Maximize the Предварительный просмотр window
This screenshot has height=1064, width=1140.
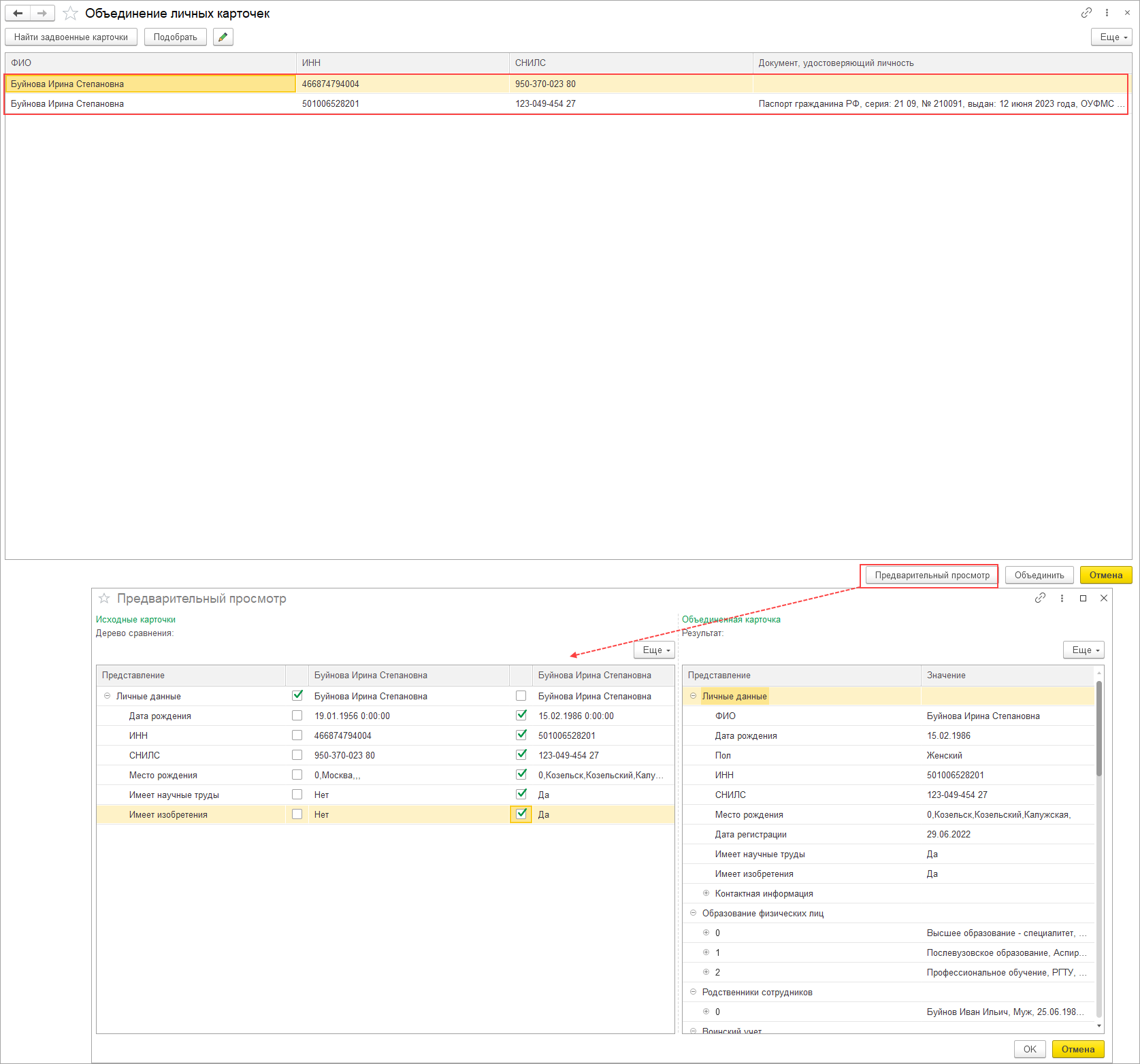(x=1083, y=598)
